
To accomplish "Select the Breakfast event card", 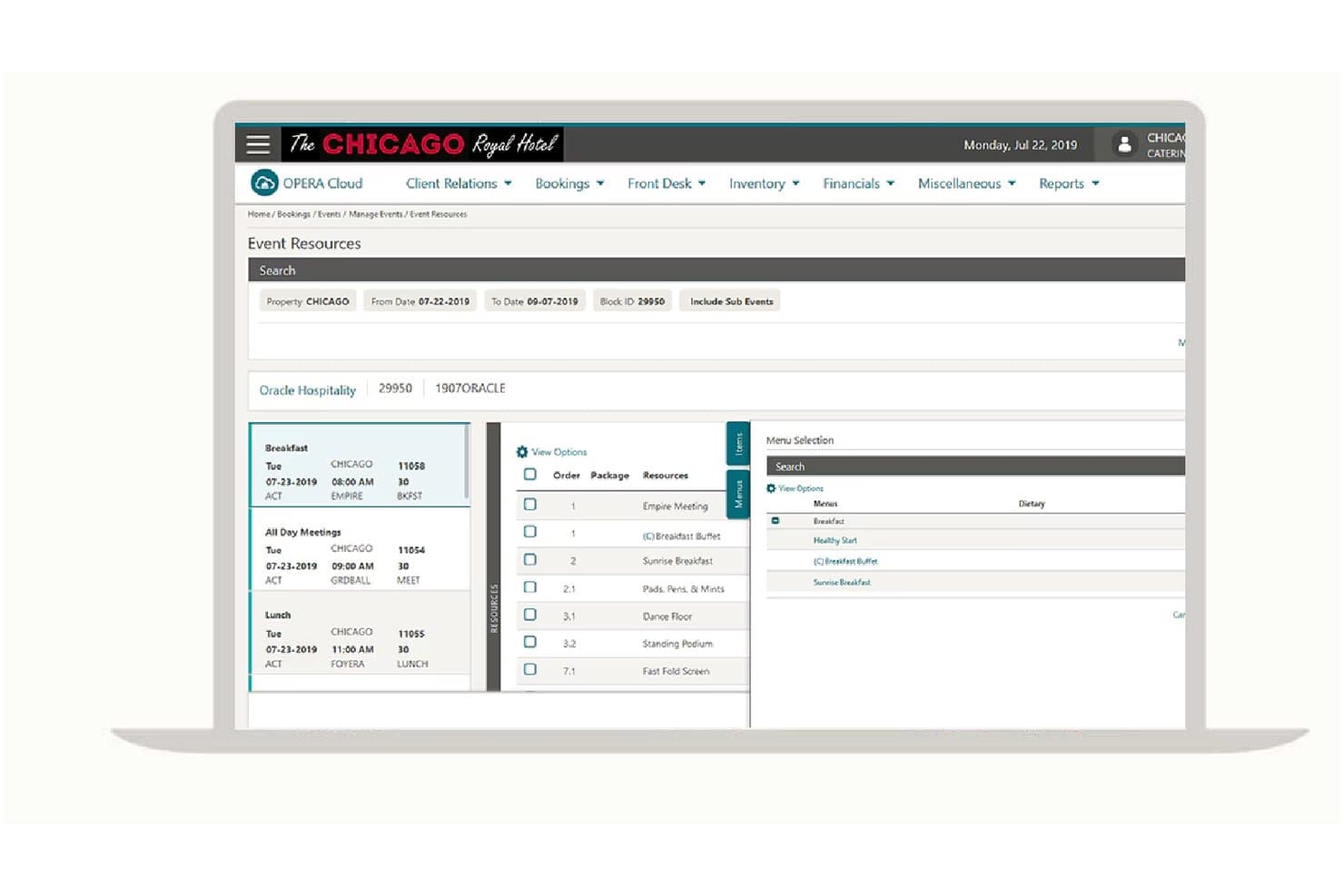I will click(360, 465).
